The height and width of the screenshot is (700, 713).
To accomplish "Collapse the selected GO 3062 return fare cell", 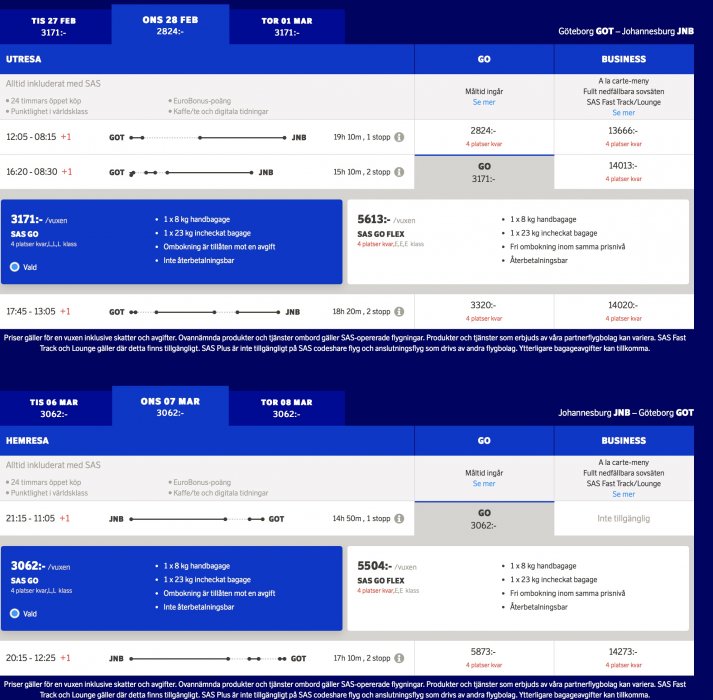I will [483, 519].
